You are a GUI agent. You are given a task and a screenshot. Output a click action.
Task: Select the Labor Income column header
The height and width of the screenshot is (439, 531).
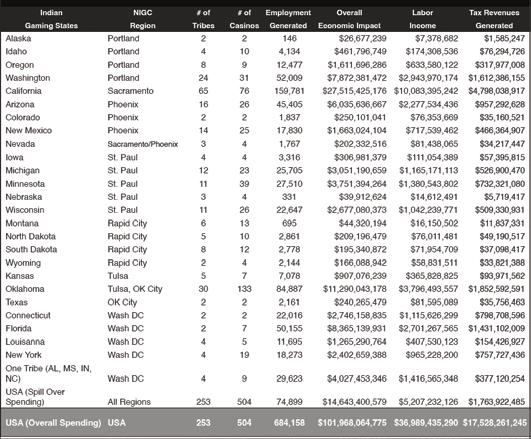pos(422,19)
